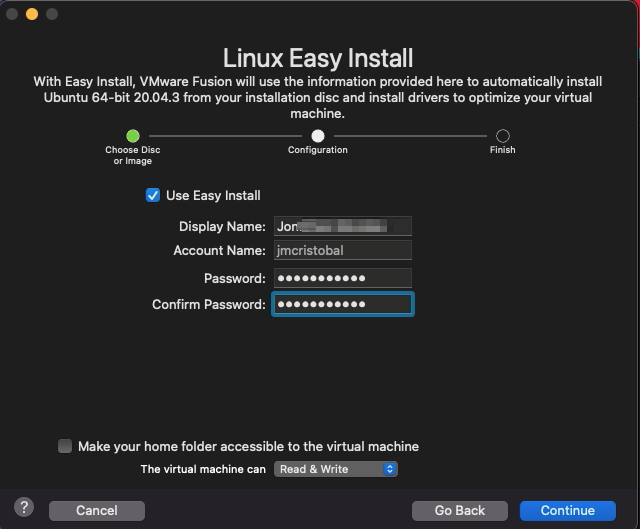The image size is (640, 529).
Task: Click the 'Password:' label above Confirm Password
Action: pyautogui.click(x=235, y=278)
